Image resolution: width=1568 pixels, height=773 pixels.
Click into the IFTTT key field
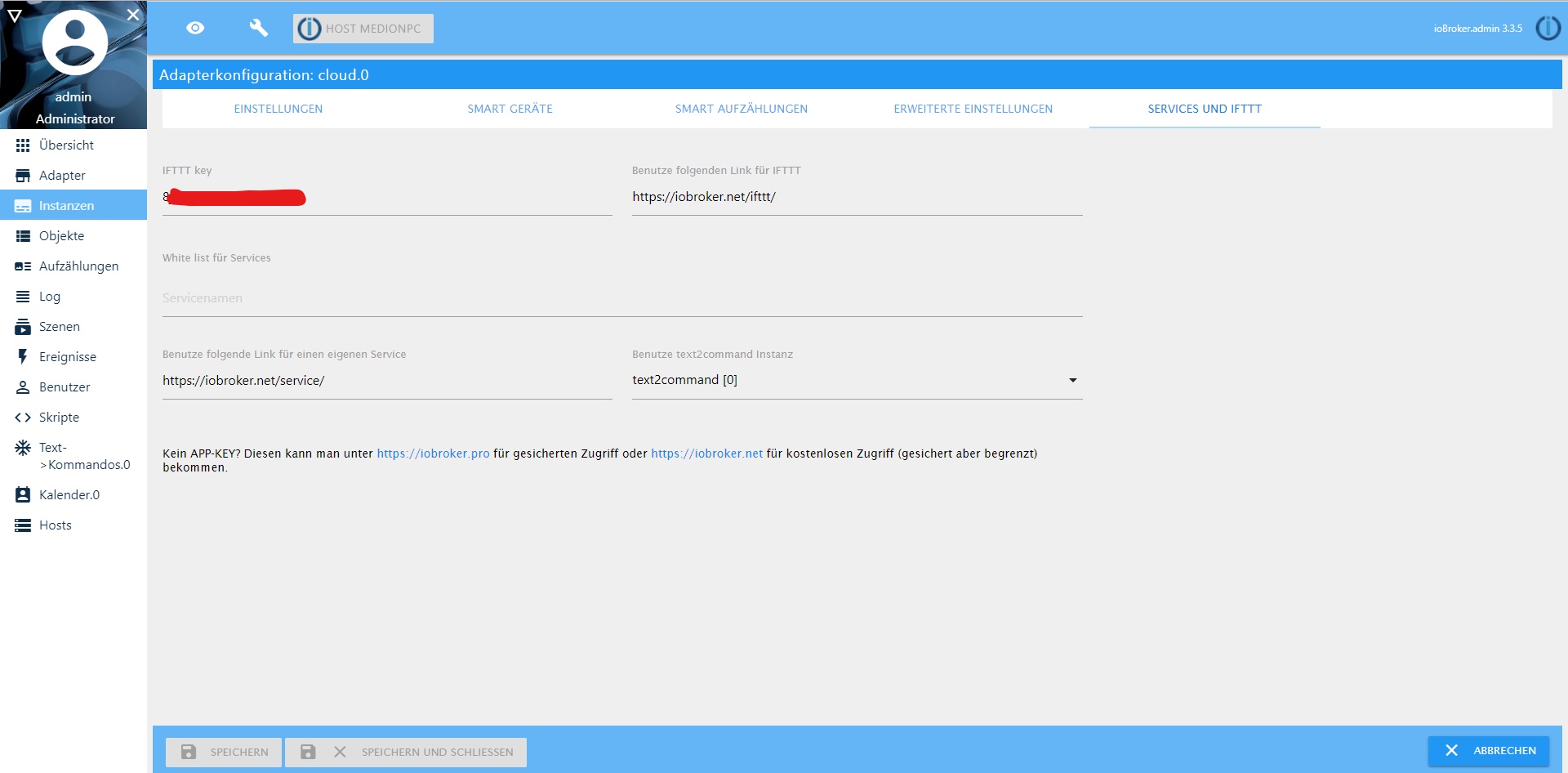coord(387,197)
